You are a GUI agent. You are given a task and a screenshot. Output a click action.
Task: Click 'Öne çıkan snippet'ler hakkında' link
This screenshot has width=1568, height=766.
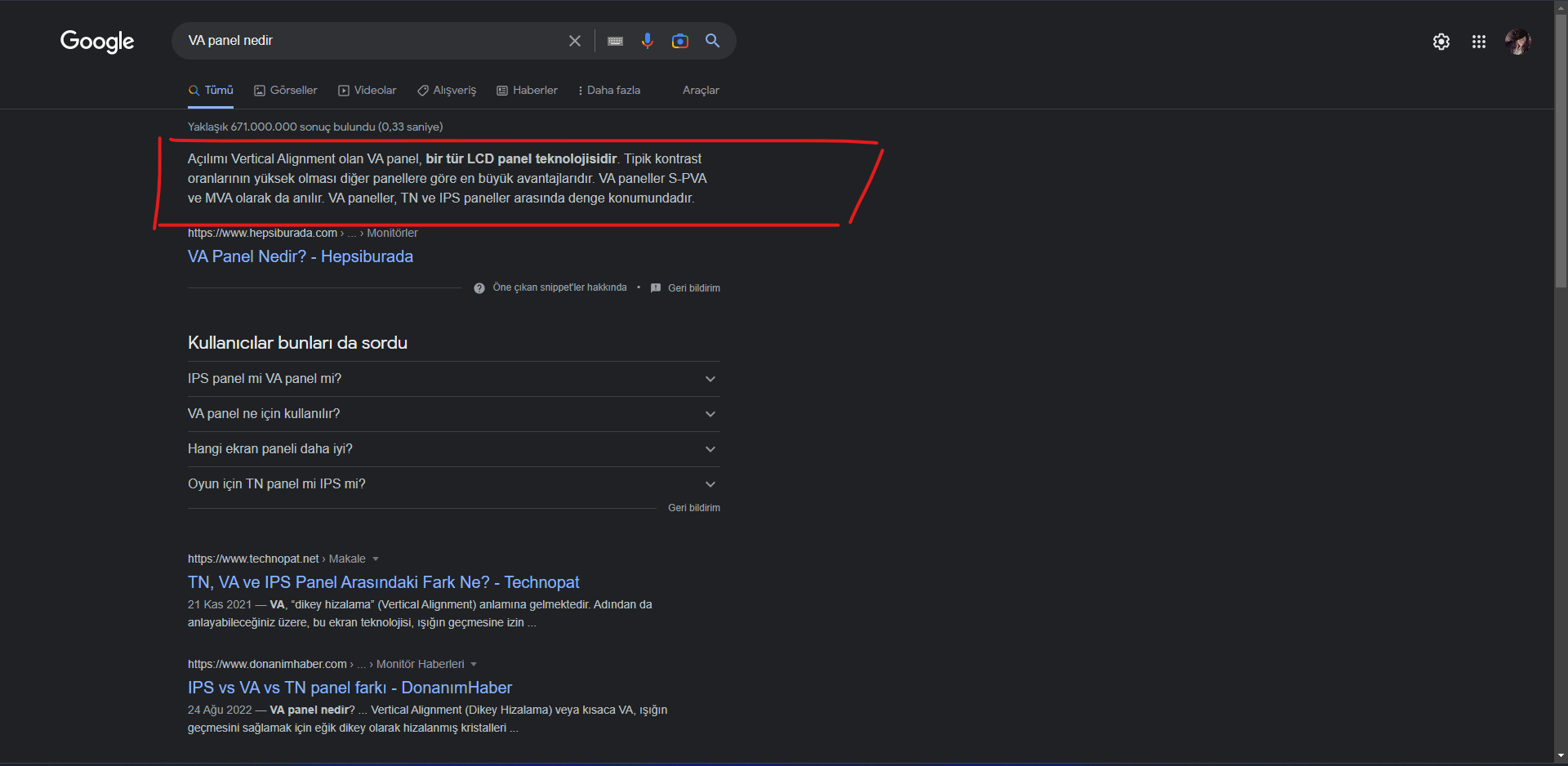[559, 287]
